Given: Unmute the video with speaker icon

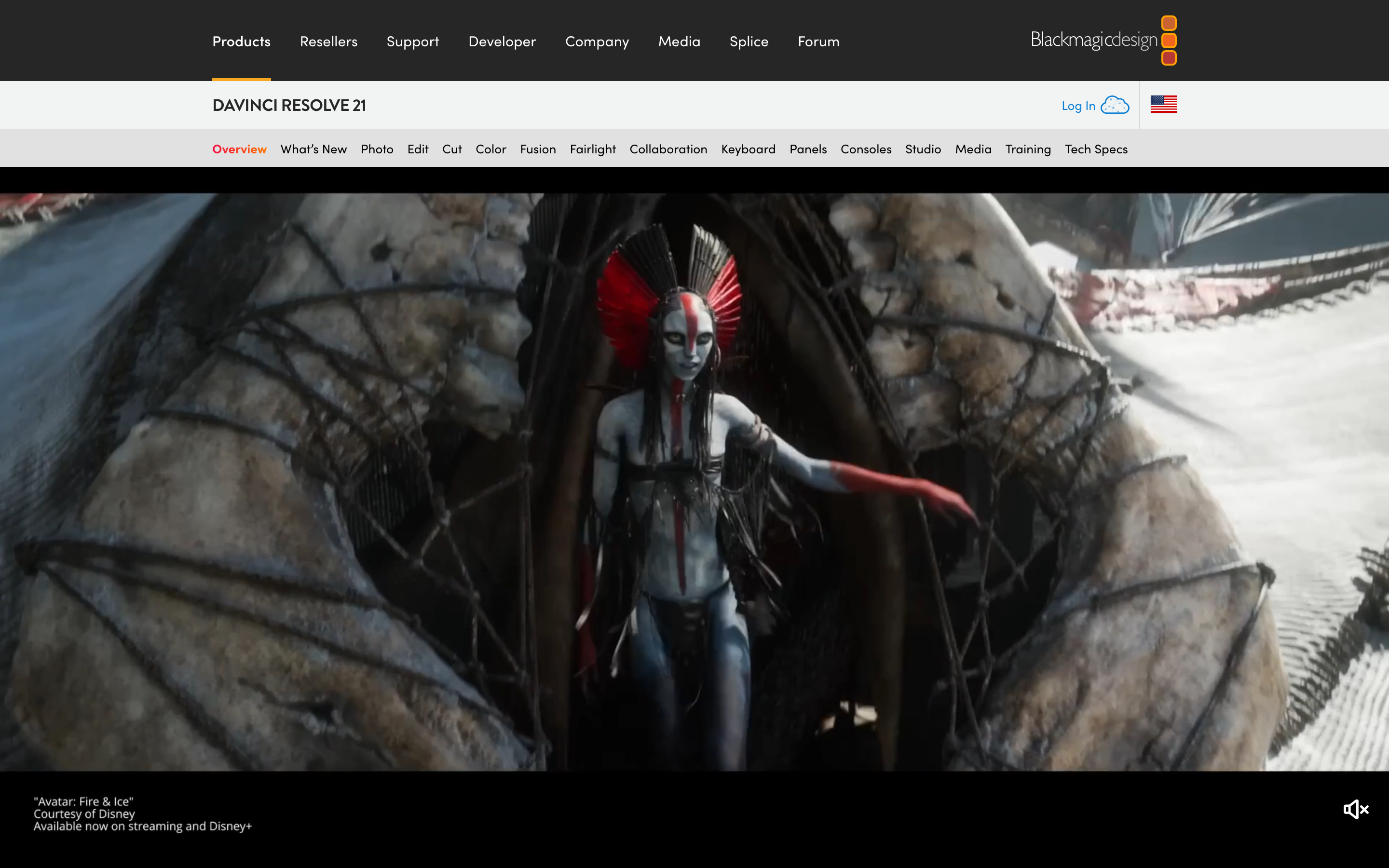Looking at the screenshot, I should coord(1356,810).
